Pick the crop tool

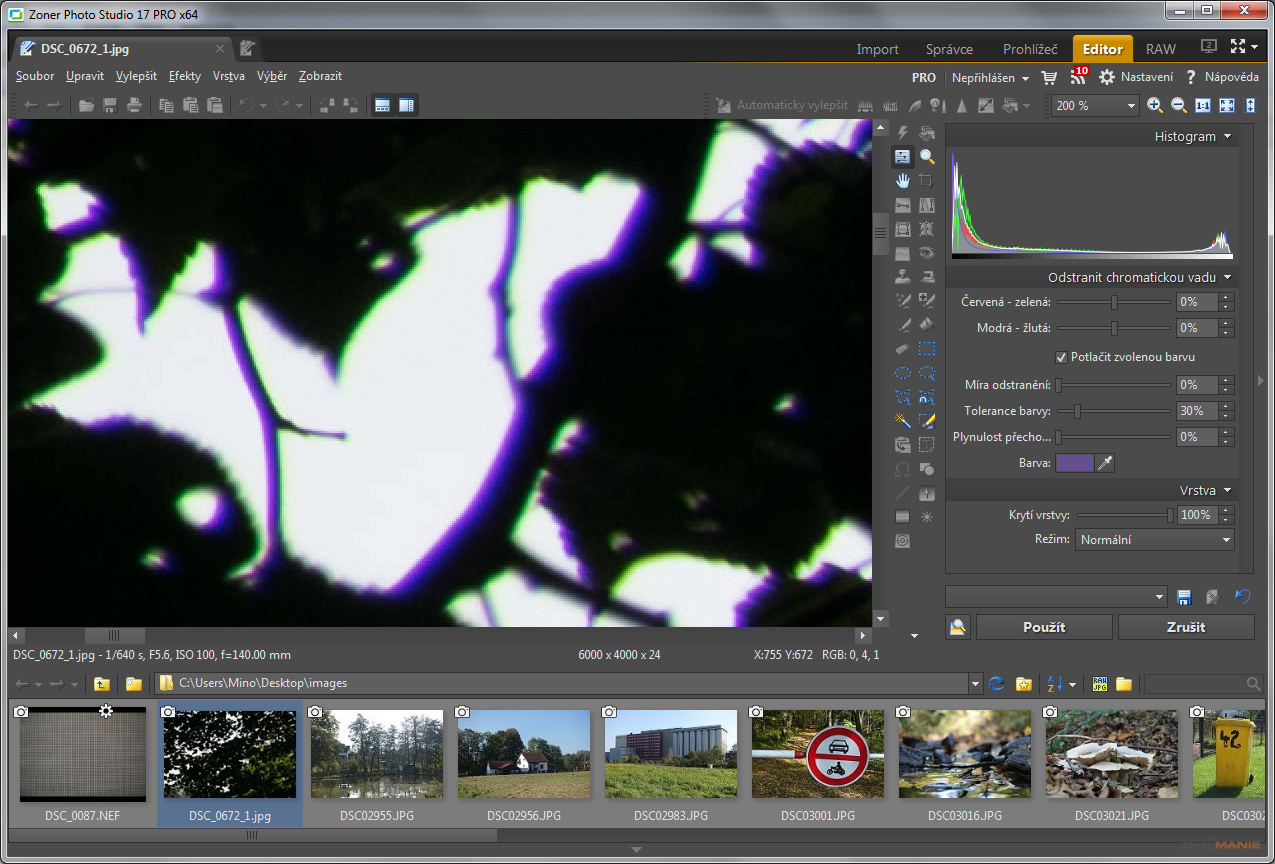(x=927, y=181)
